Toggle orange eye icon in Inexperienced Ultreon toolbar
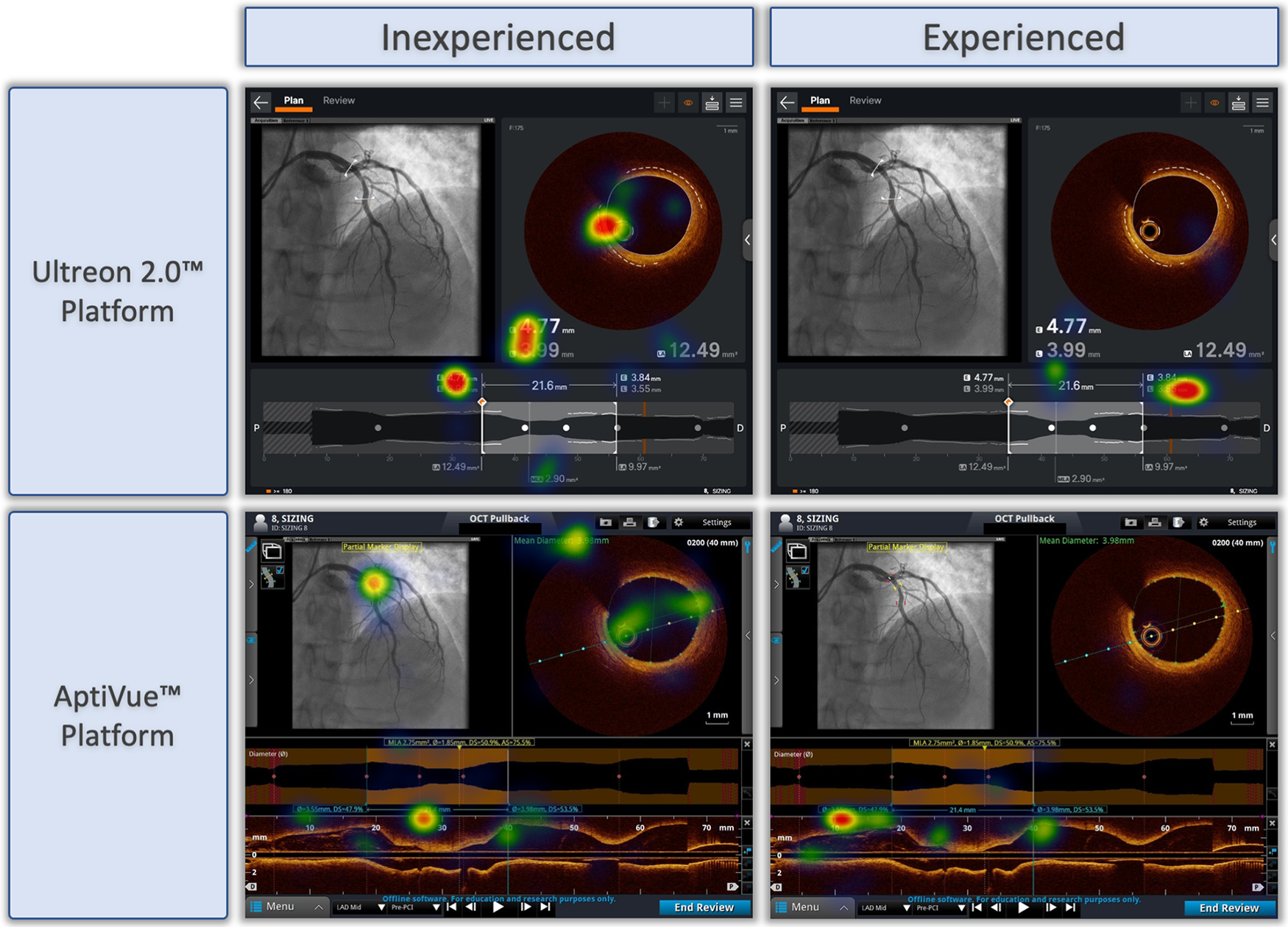 point(688,103)
